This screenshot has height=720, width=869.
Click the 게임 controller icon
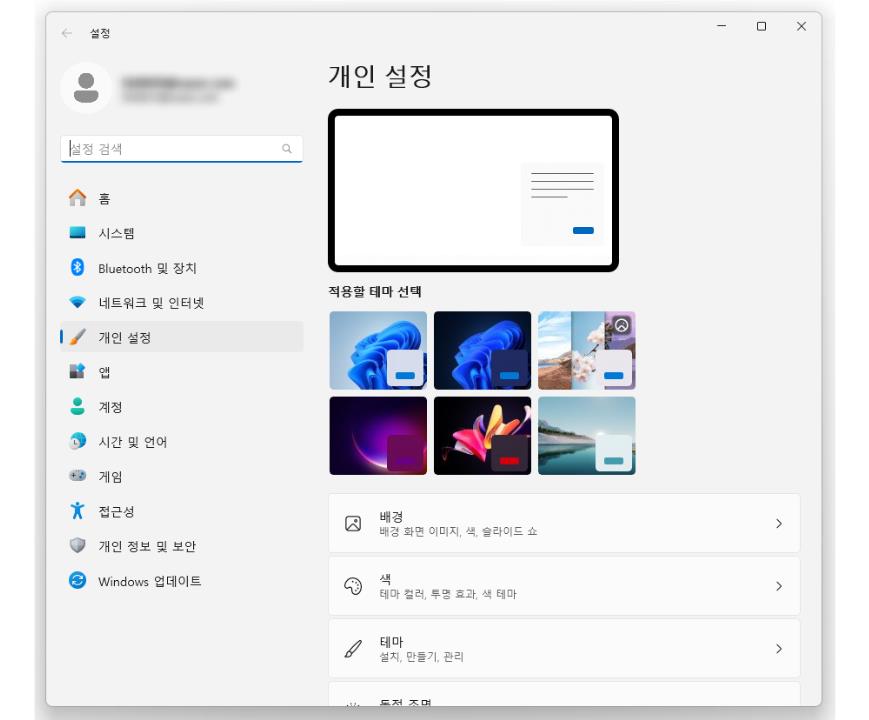tap(78, 476)
